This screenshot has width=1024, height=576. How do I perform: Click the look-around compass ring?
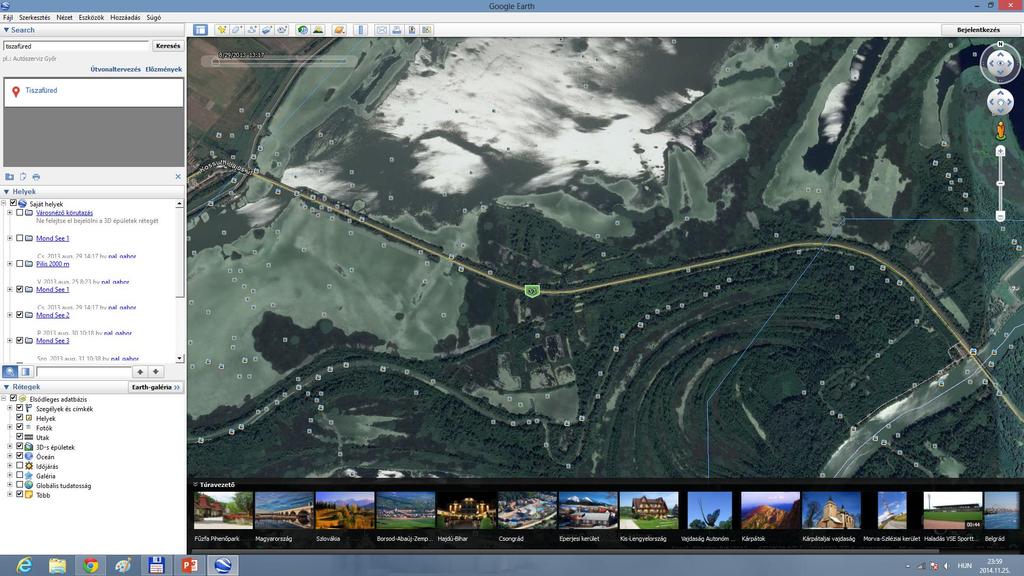point(1000,63)
